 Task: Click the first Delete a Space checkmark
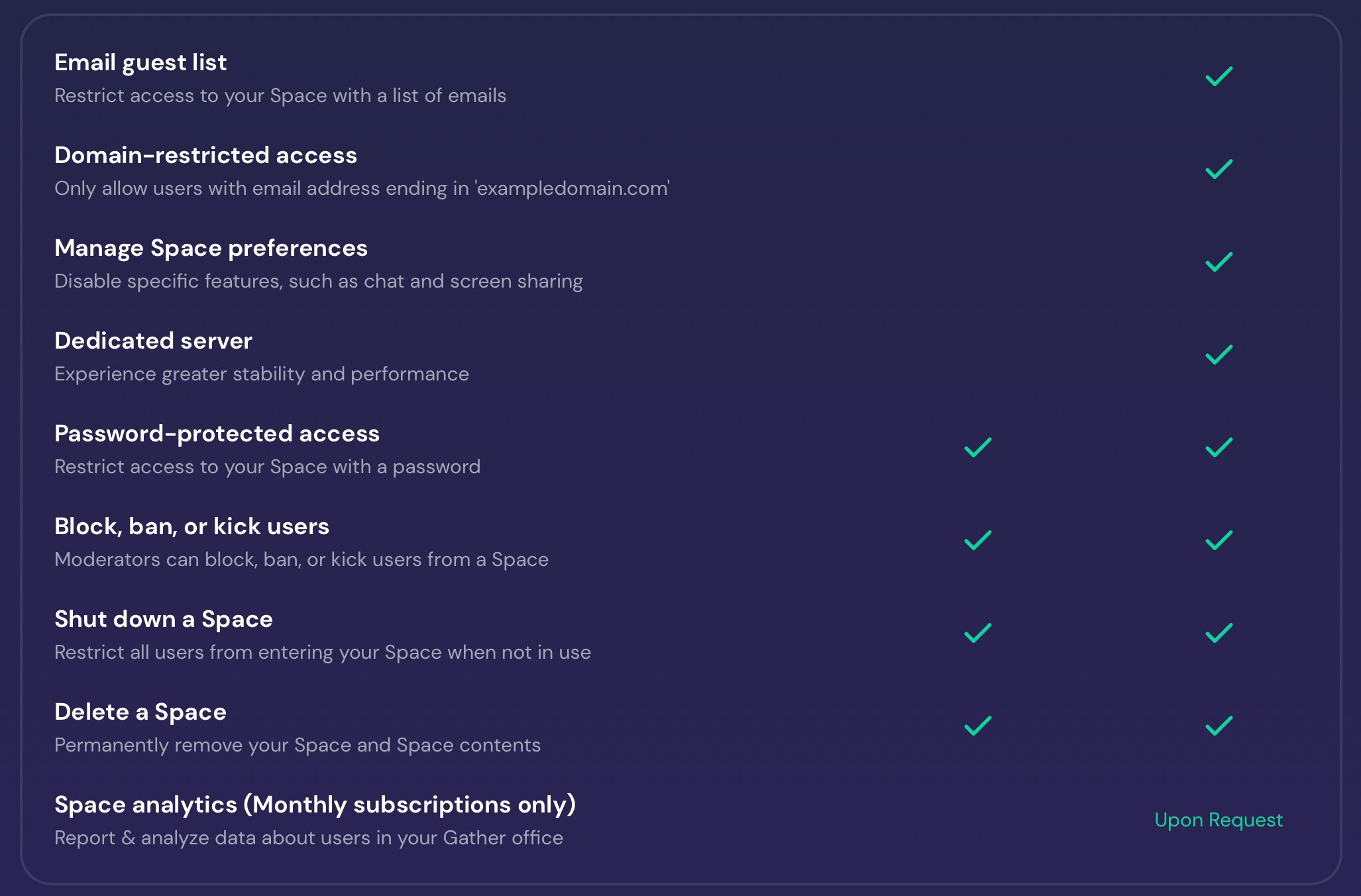pyautogui.click(x=977, y=726)
